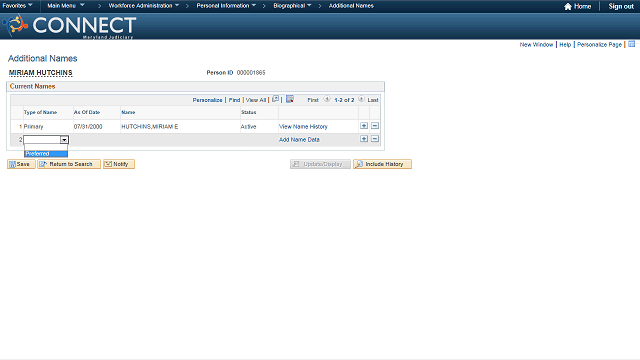Click Personalize Page link

pos(599,44)
